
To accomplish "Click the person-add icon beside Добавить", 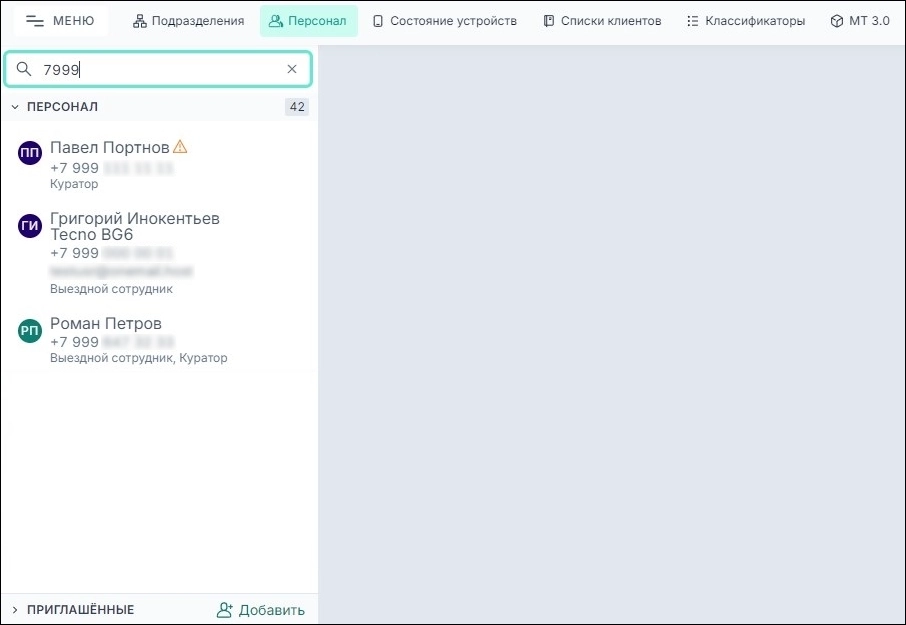I will pyautogui.click(x=224, y=609).
